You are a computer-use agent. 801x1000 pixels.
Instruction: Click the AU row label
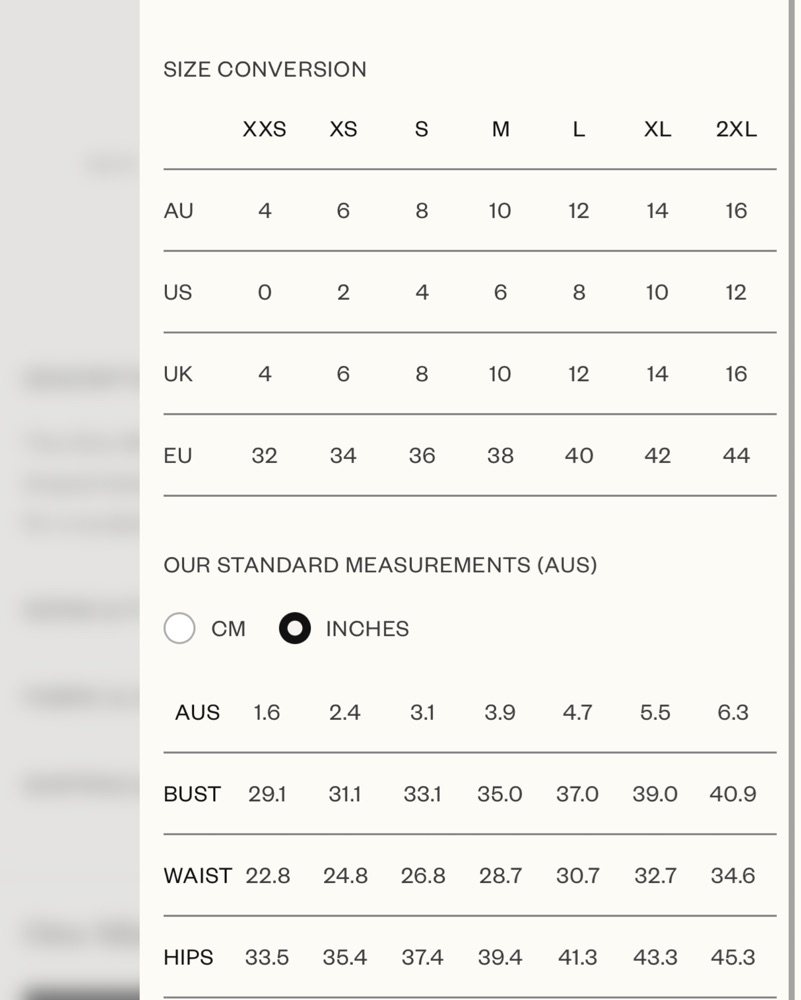(x=178, y=211)
